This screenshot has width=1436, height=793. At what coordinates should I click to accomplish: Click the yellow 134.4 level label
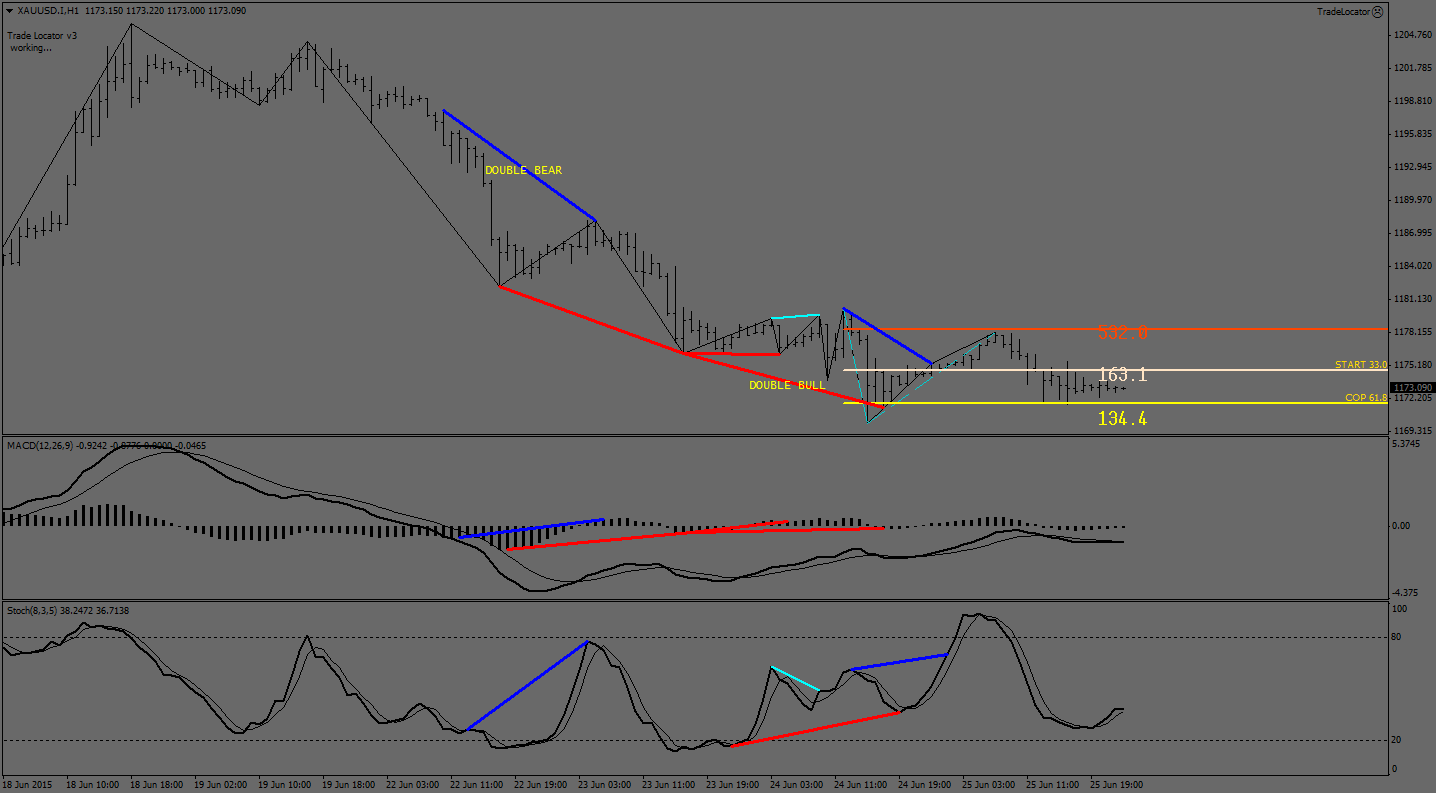pyautogui.click(x=1122, y=419)
